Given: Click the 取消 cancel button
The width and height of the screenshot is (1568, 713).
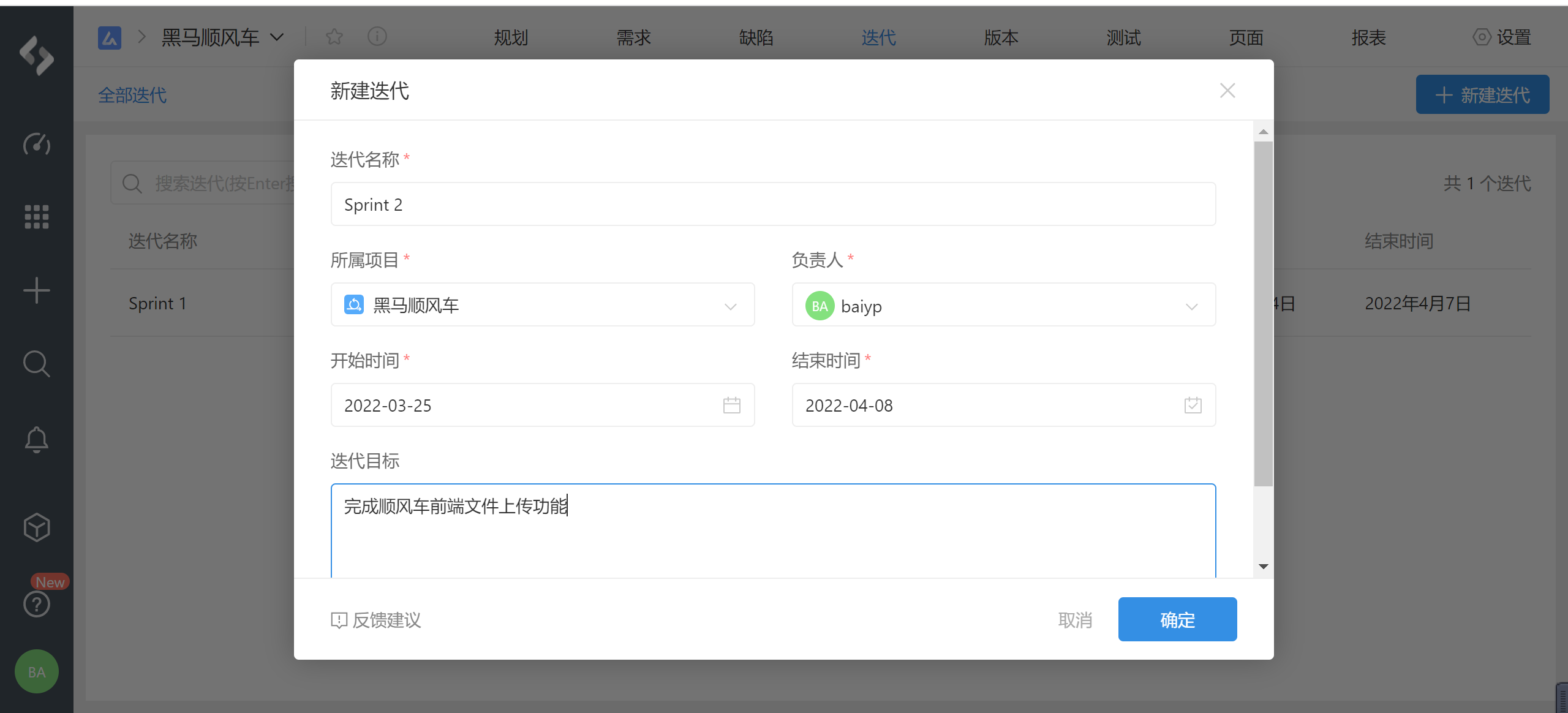Looking at the screenshot, I should point(1075,621).
